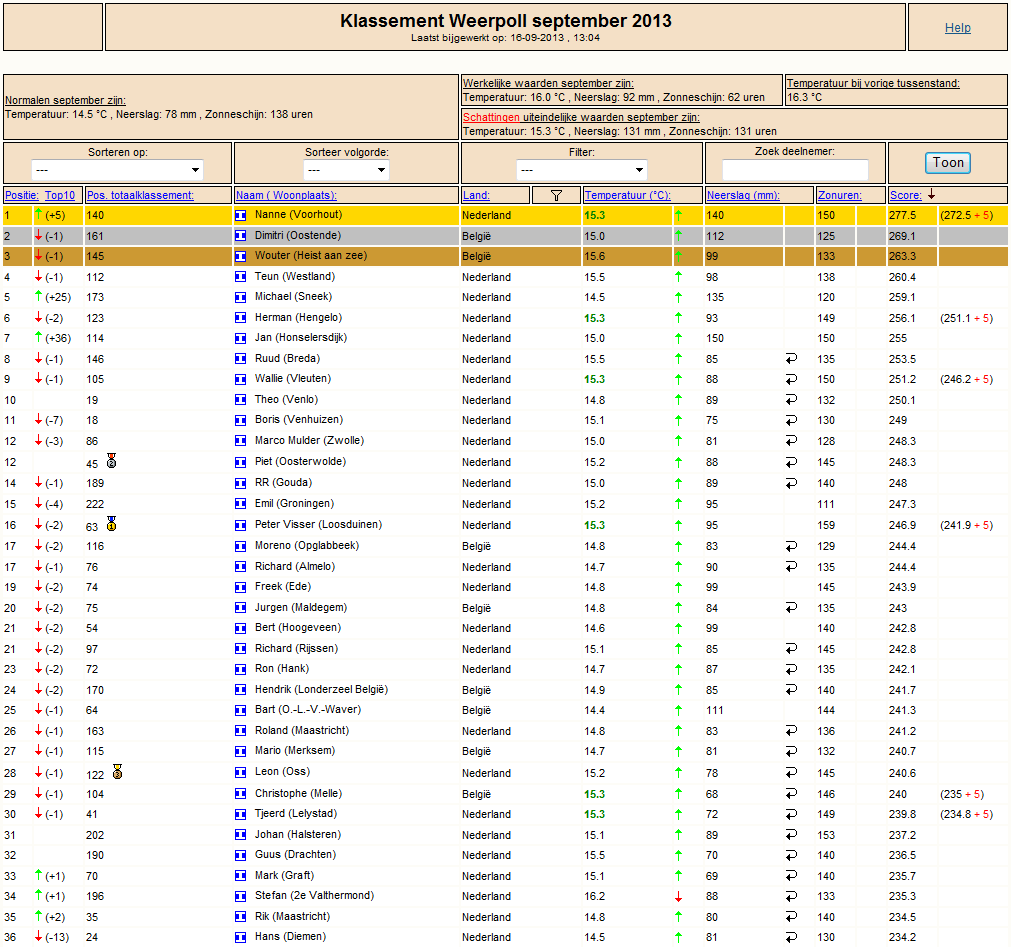The image size is (1011, 947).
Task: Click the red down arrow in Stefan's temperature column
Action: tap(678, 896)
